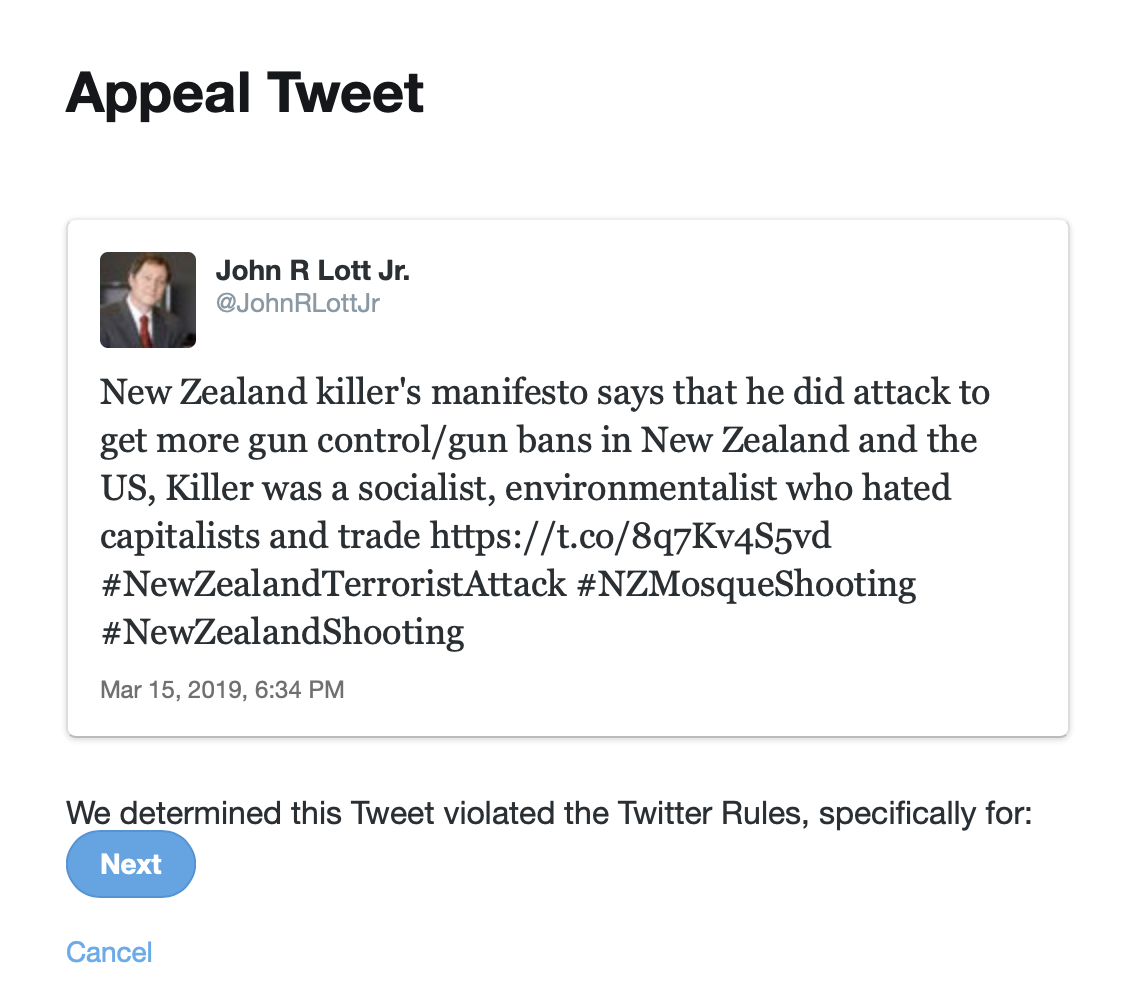The width and height of the screenshot is (1122, 1004).
Task: Click the Cancel link
Action: [109, 951]
